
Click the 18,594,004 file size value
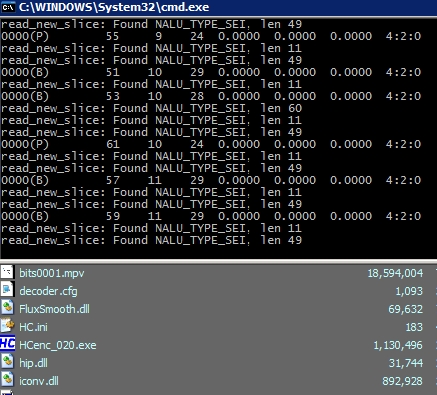[x=395, y=273]
